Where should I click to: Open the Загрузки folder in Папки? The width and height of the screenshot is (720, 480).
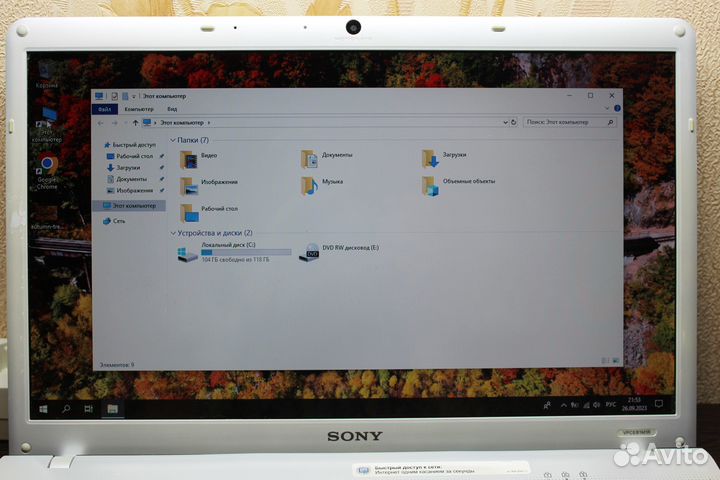point(444,158)
